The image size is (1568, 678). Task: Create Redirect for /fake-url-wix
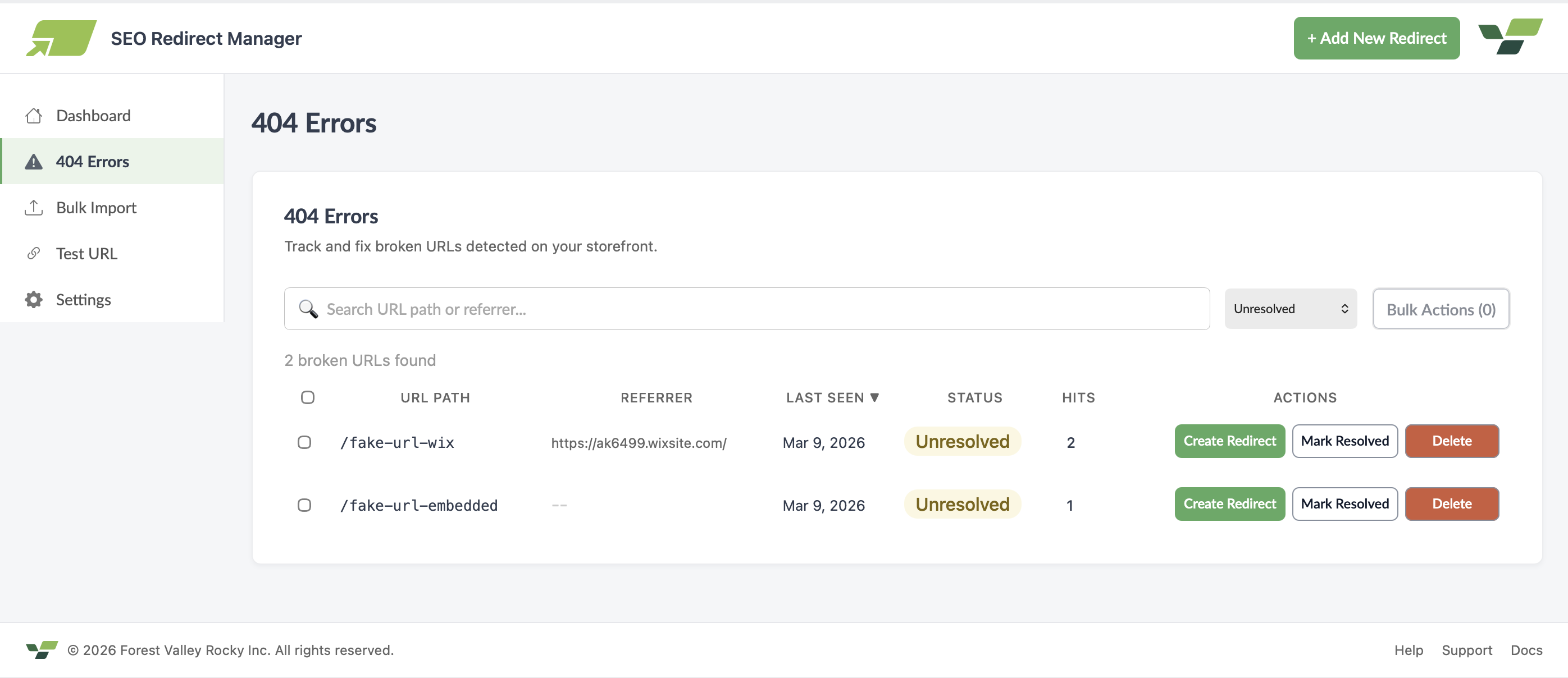click(1229, 441)
